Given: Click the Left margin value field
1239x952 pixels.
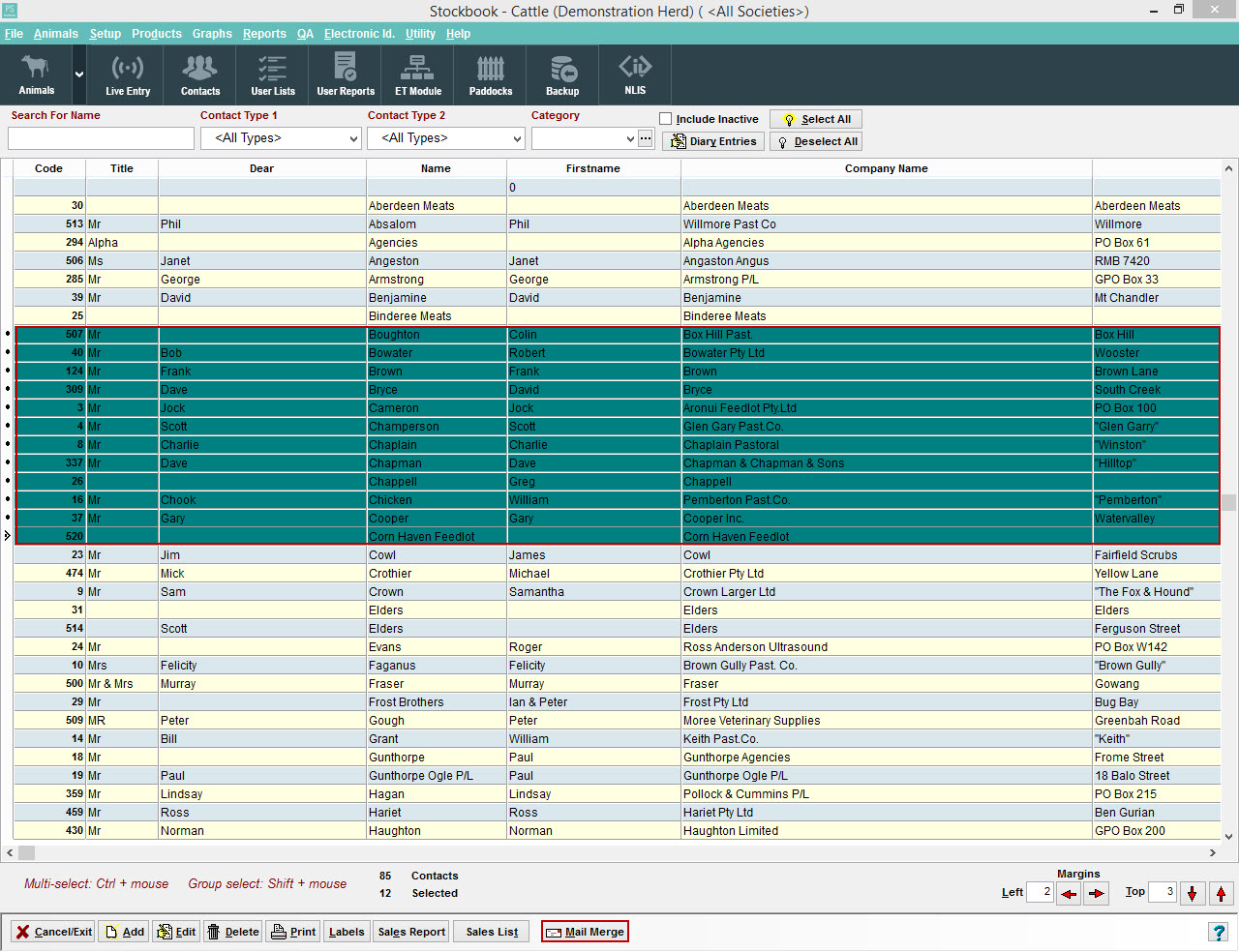Looking at the screenshot, I should (x=1040, y=892).
